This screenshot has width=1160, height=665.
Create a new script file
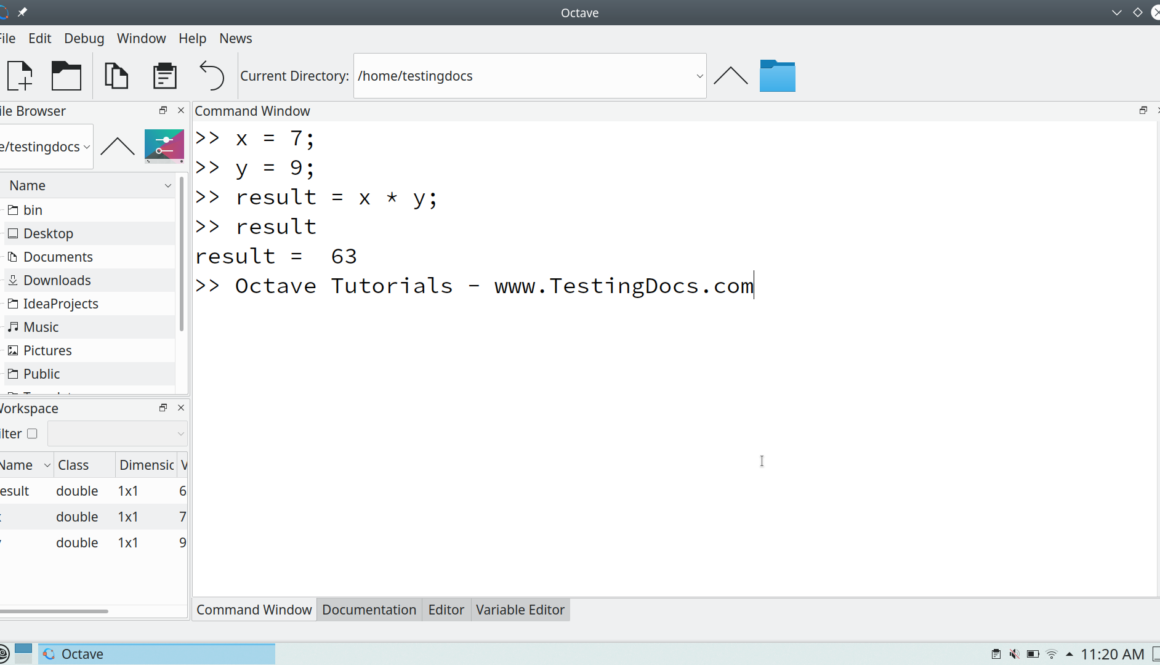click(20, 75)
